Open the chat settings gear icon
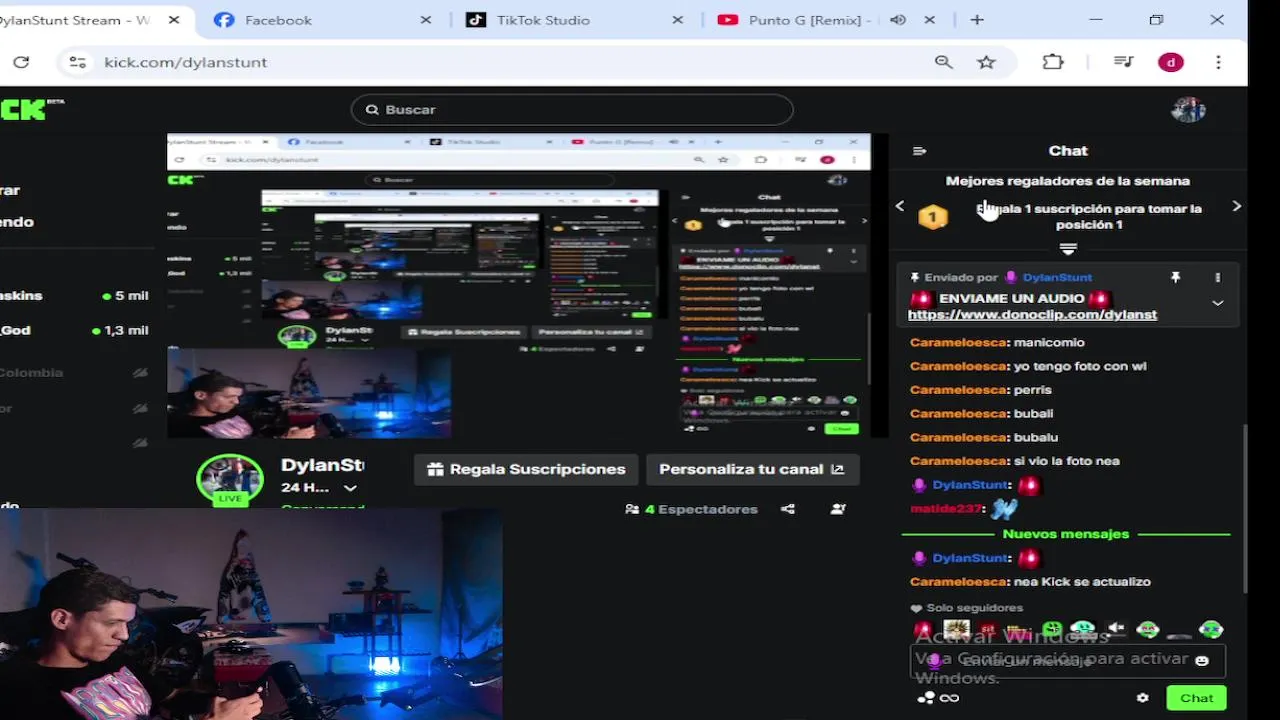Image resolution: width=1280 pixels, height=720 pixels. click(x=1142, y=698)
